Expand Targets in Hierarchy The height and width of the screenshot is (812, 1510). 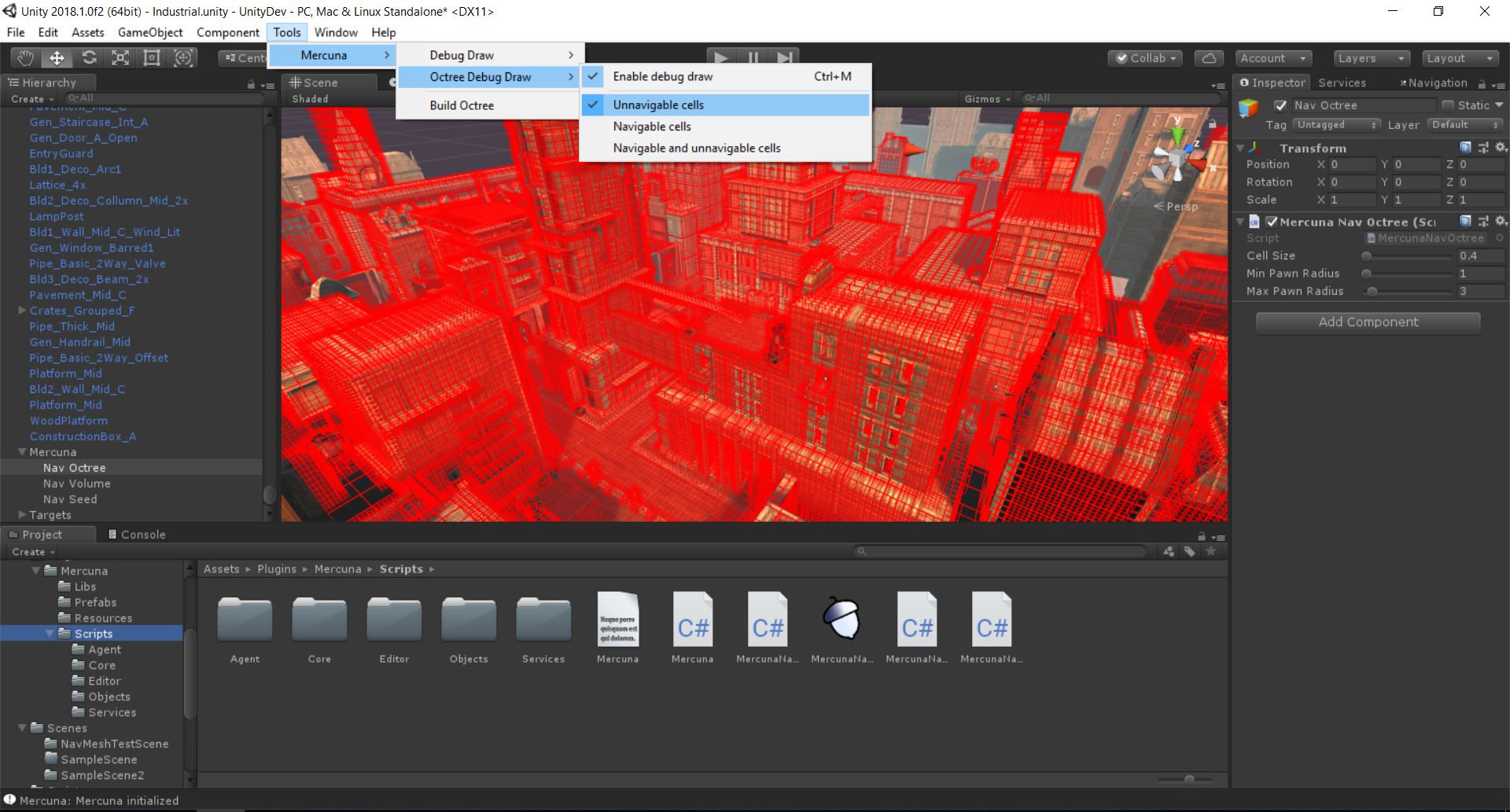[22, 515]
